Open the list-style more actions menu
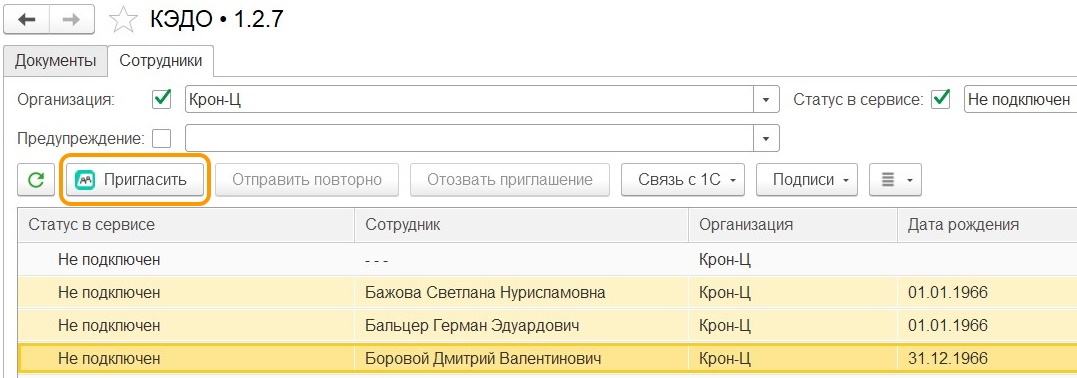1077x378 pixels. [895, 179]
